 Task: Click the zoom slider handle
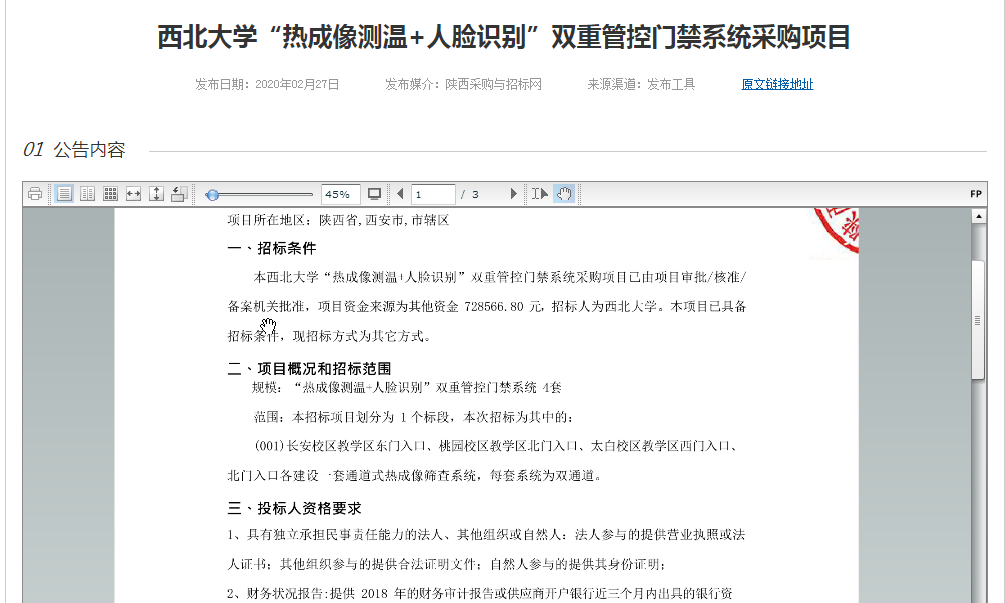[x=212, y=195]
